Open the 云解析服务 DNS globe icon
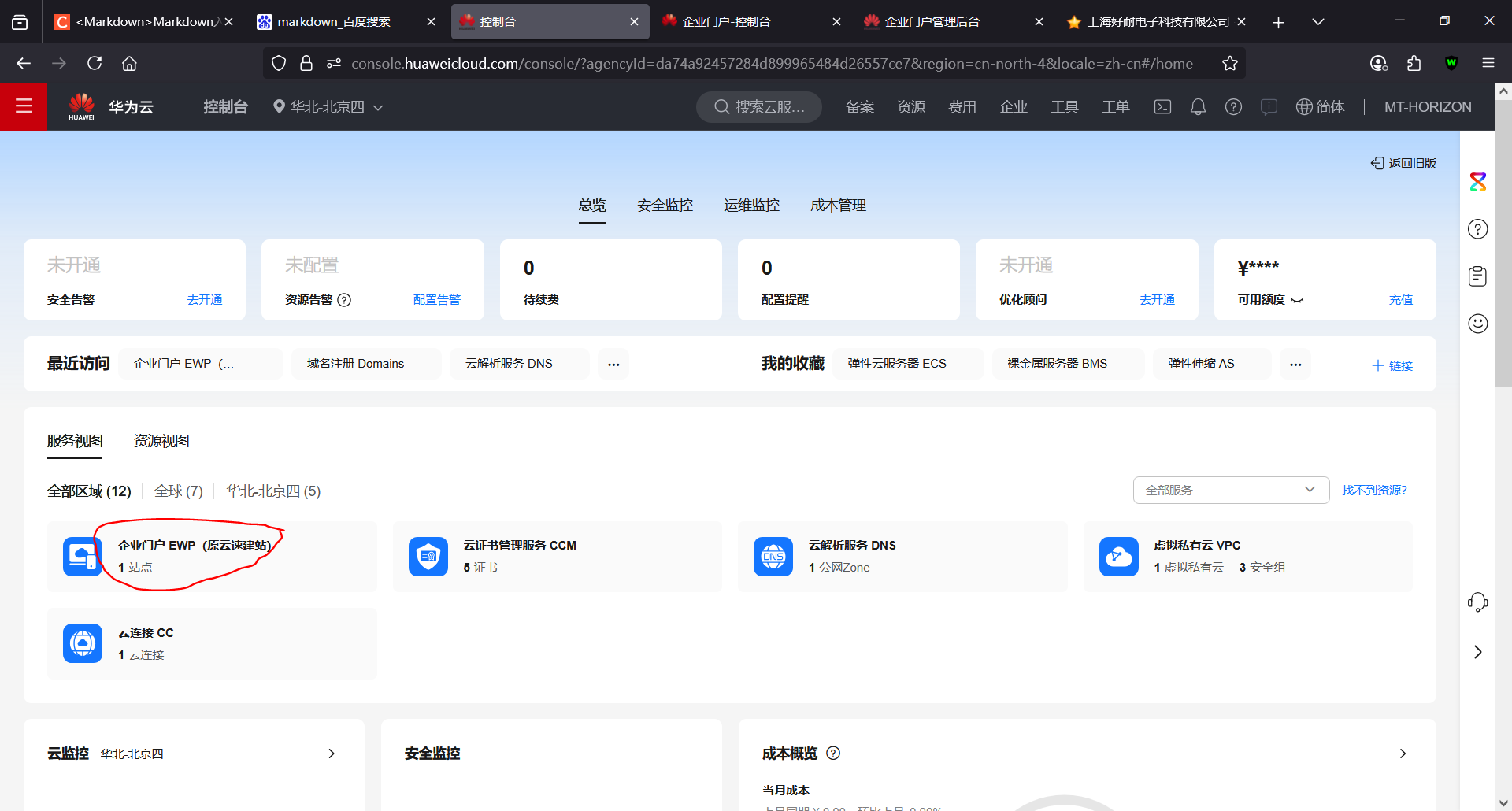This screenshot has height=811, width=1512. (773, 557)
